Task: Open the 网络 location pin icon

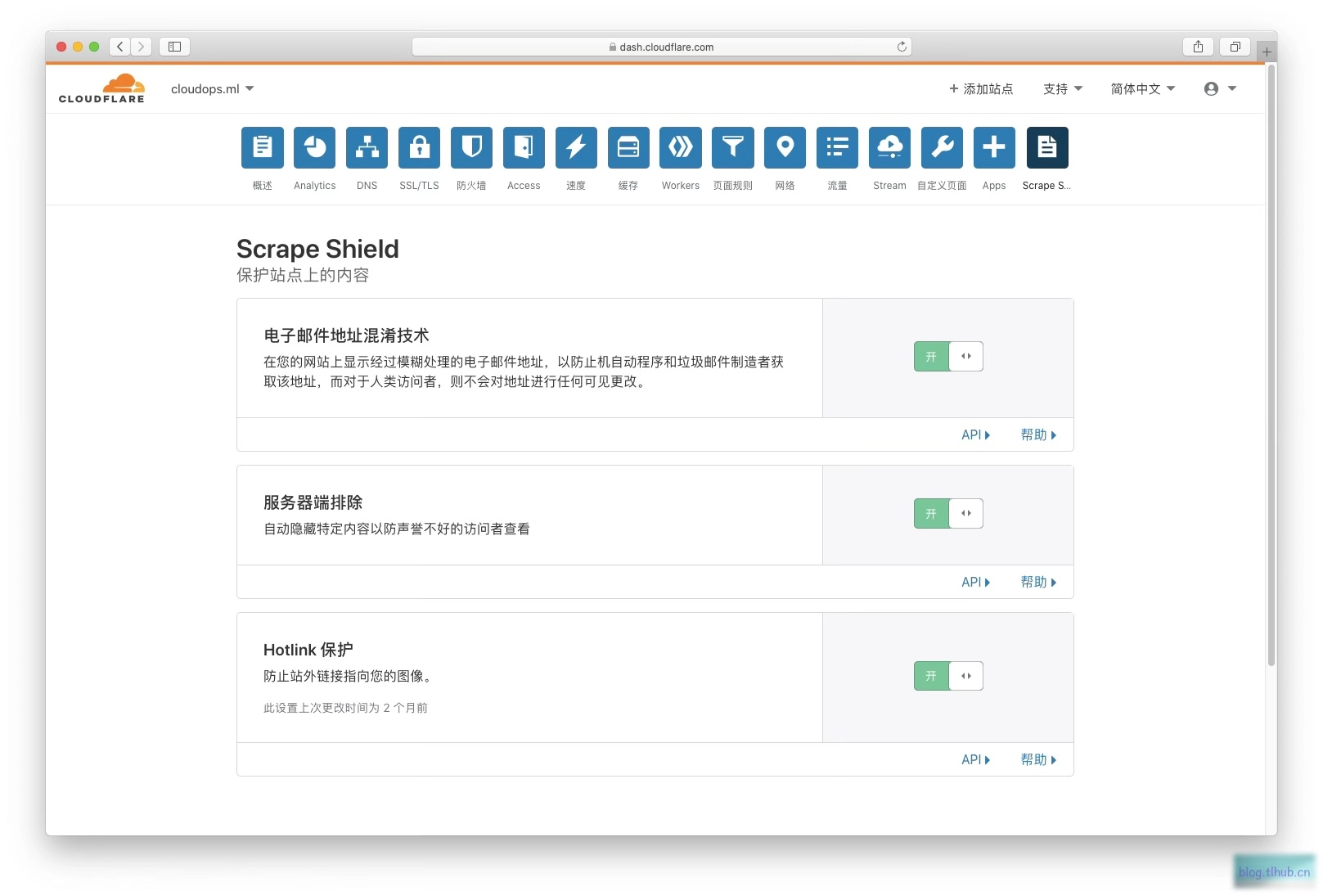Action: [785, 147]
